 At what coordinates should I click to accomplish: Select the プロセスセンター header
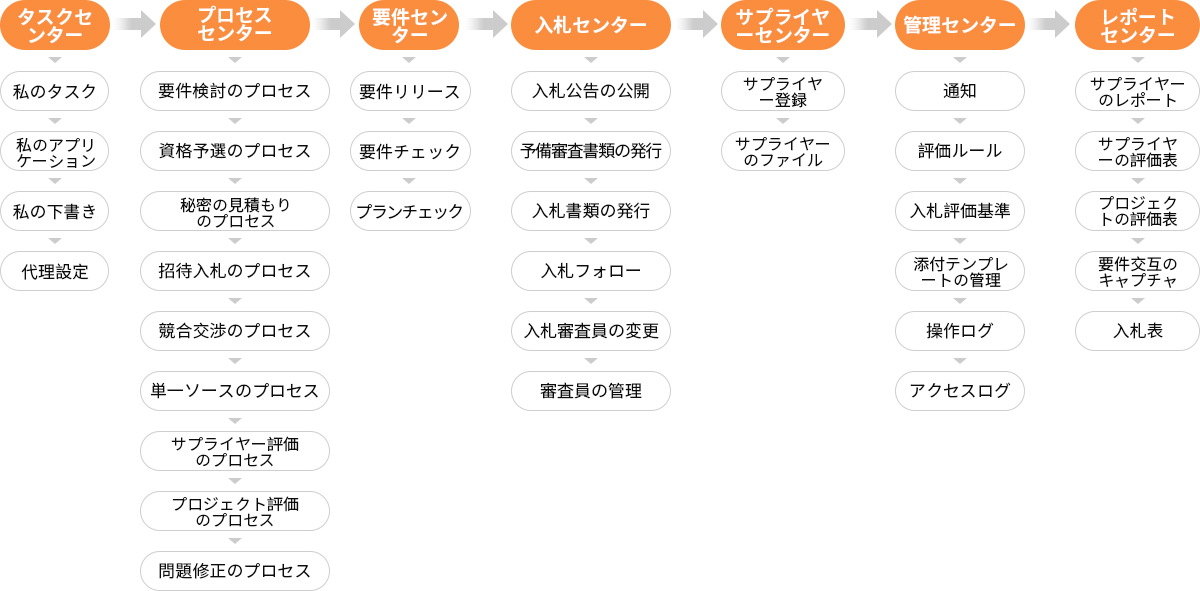234,25
